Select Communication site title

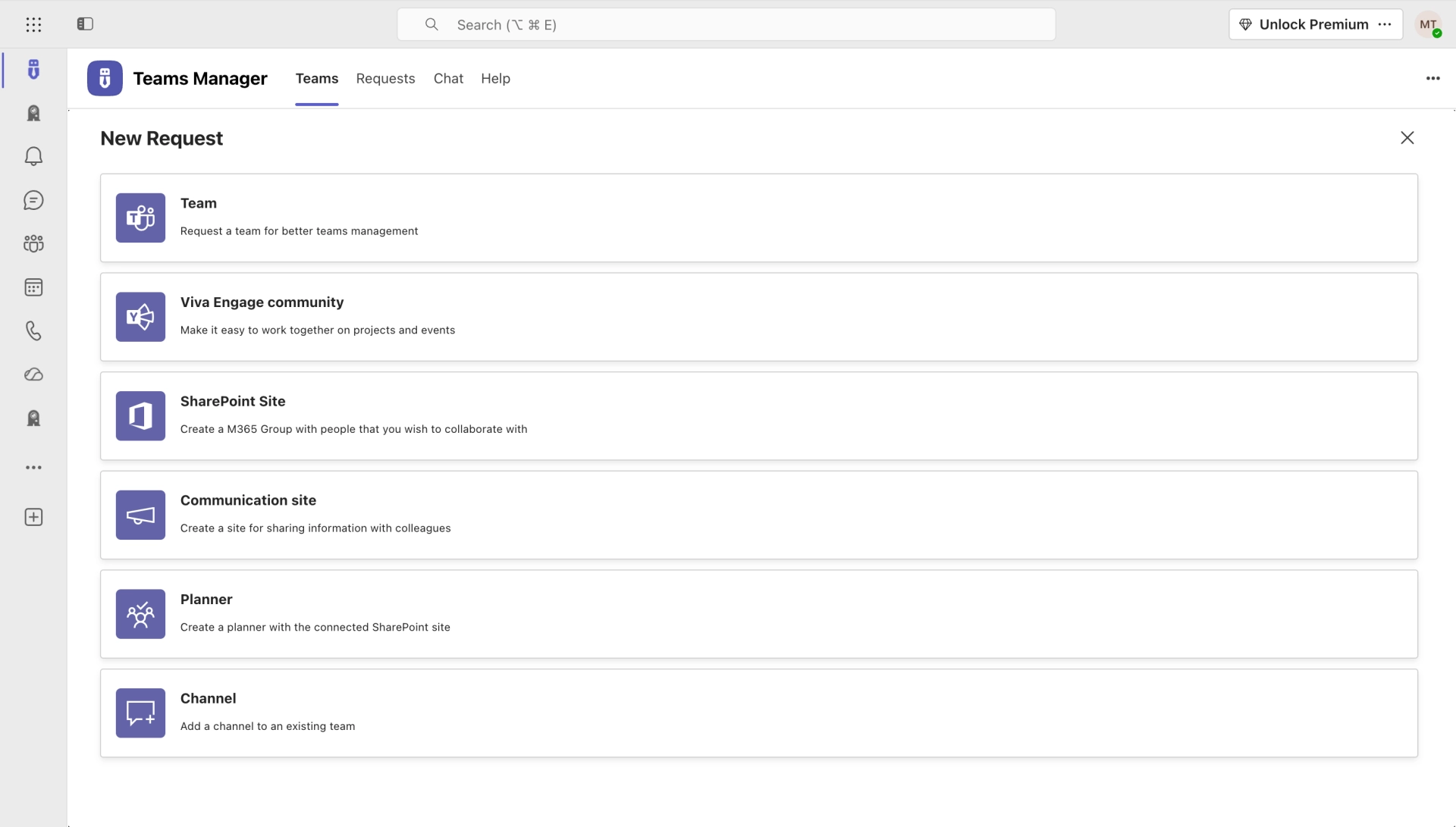click(x=248, y=500)
